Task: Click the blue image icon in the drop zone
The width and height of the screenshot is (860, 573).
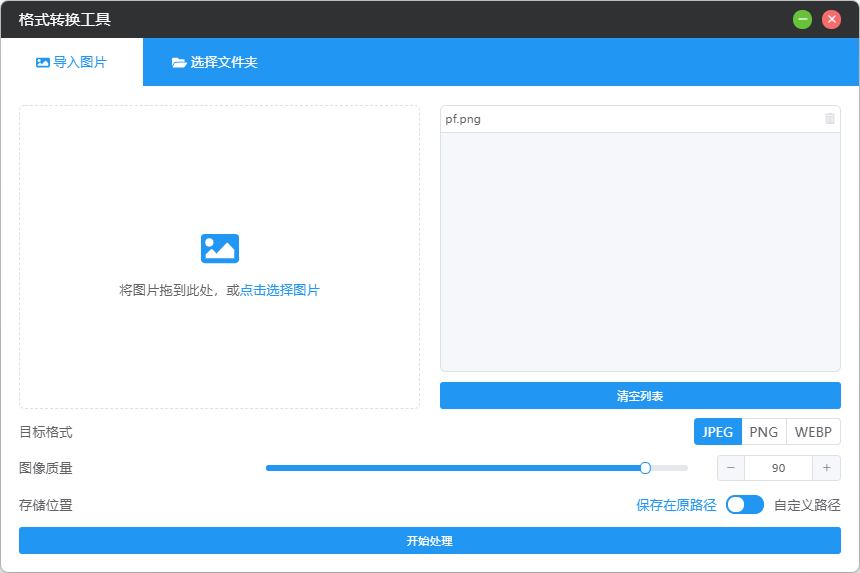Action: point(219,248)
